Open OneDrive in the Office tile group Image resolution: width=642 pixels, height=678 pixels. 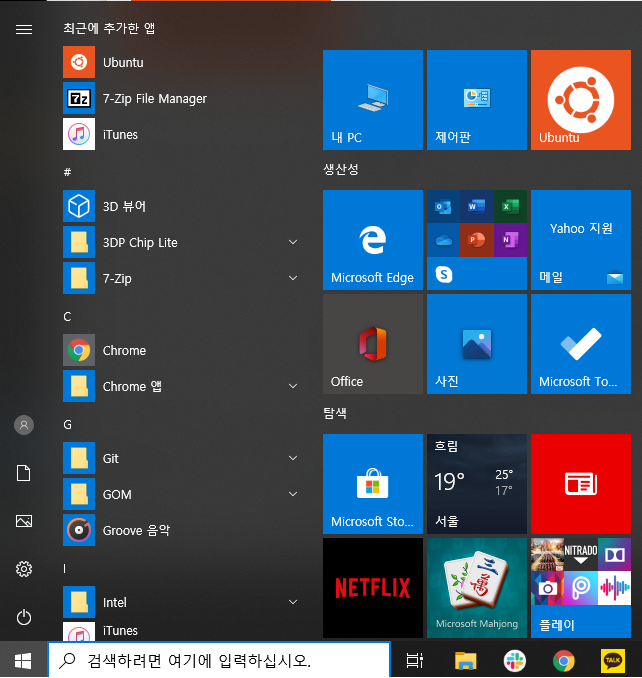tap(443, 240)
